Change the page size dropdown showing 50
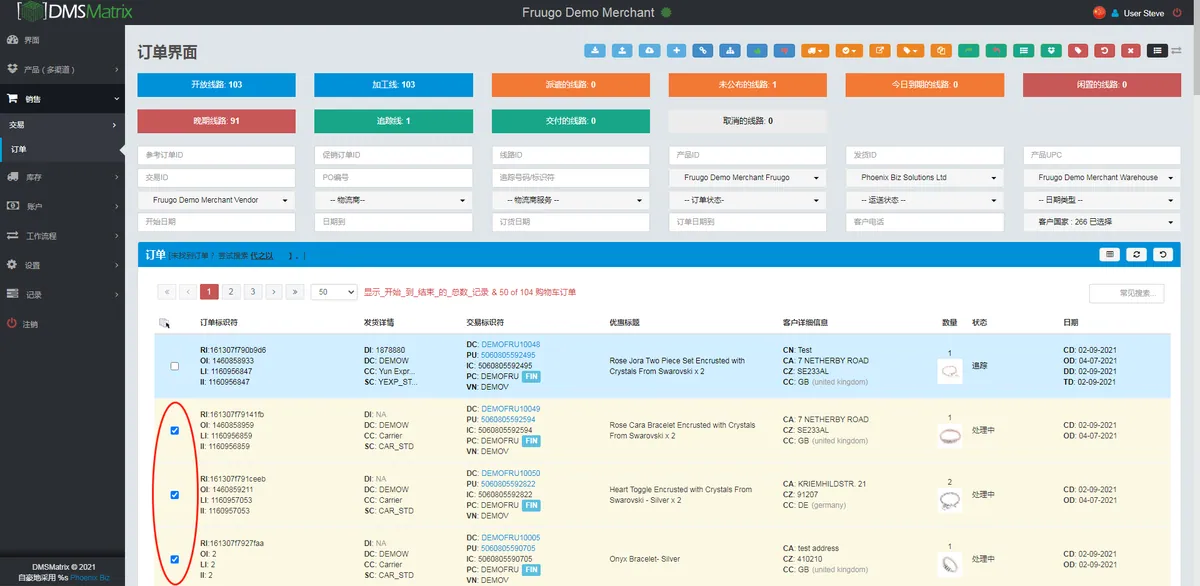1200x586 pixels. pos(334,292)
